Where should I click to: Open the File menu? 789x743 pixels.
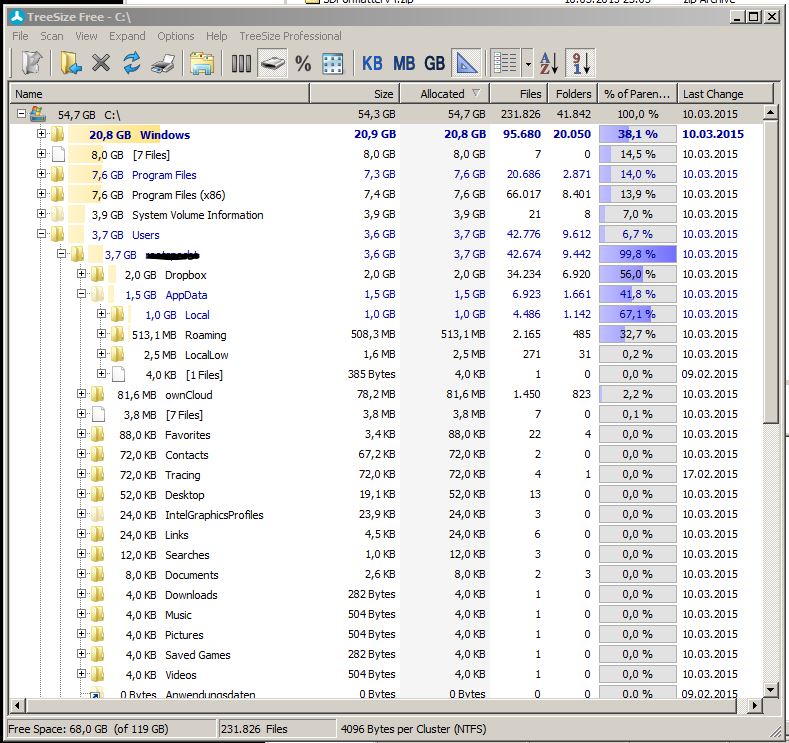(20, 36)
